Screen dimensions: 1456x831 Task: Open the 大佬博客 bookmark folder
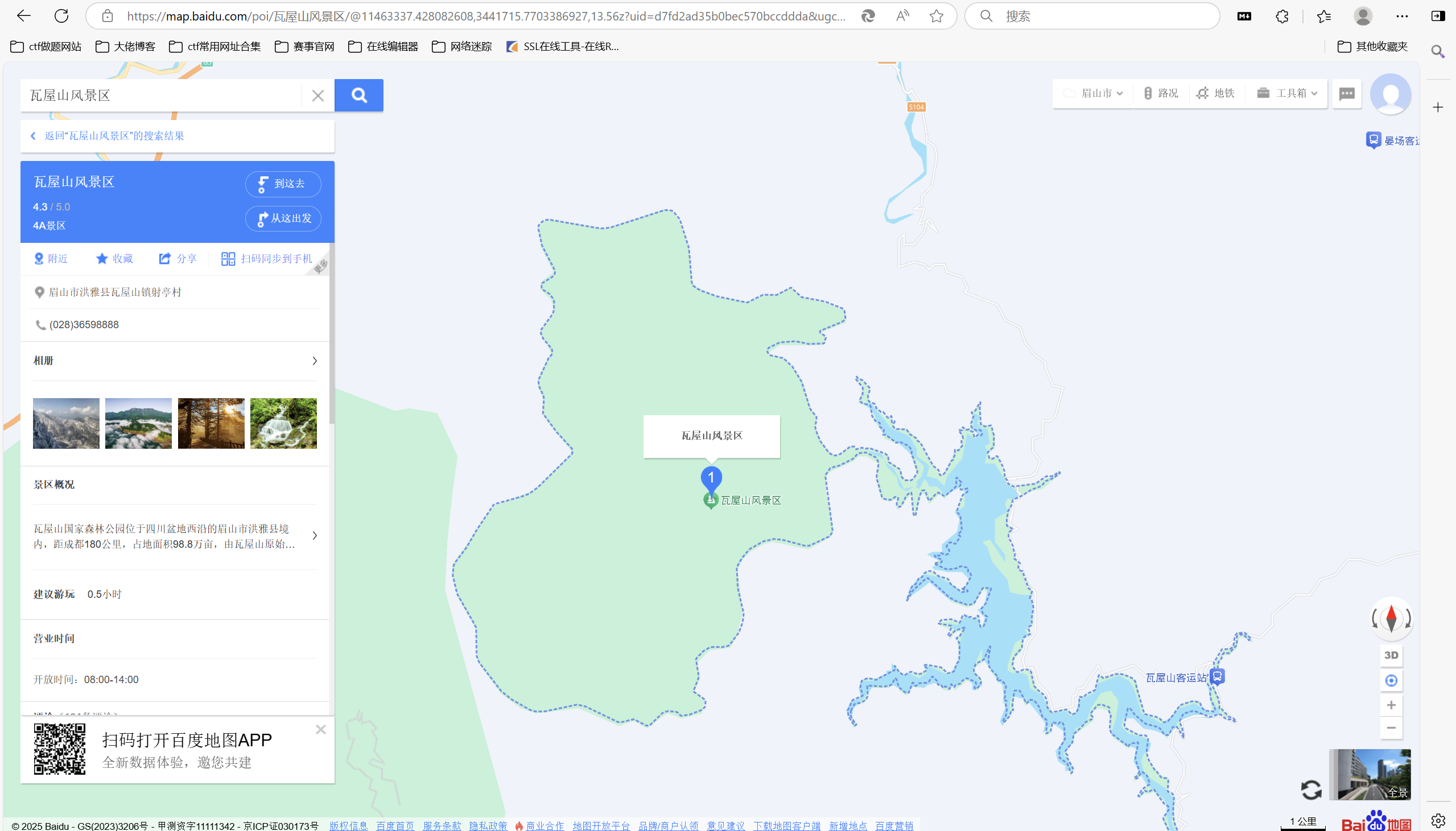coord(126,47)
